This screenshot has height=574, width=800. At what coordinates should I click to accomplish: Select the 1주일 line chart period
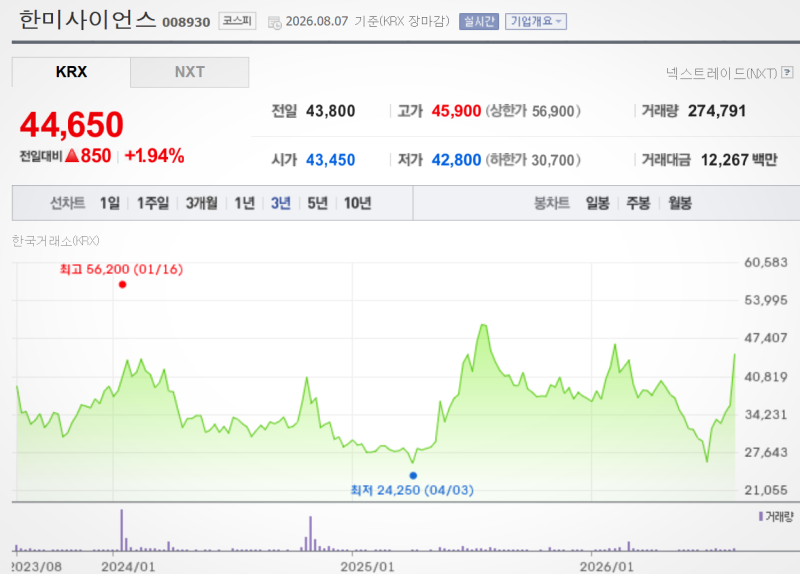(153, 203)
